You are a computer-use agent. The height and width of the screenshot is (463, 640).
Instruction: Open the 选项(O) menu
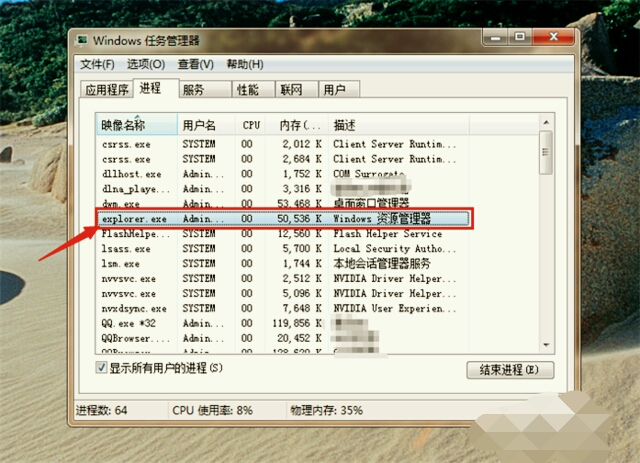[x=146, y=65]
